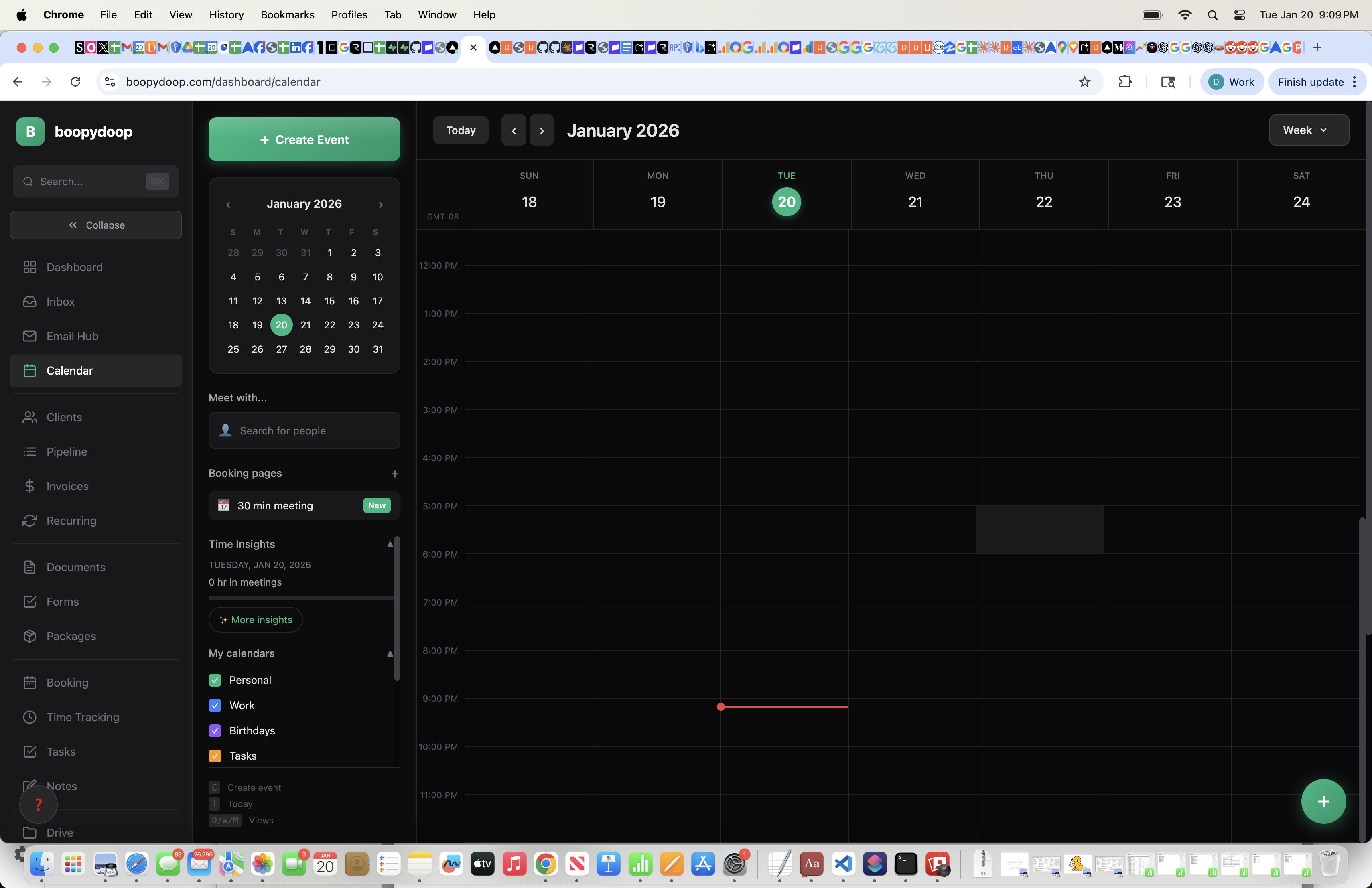Add booking page with plus icon
Viewport: 1372px width, 888px height.
click(x=394, y=474)
